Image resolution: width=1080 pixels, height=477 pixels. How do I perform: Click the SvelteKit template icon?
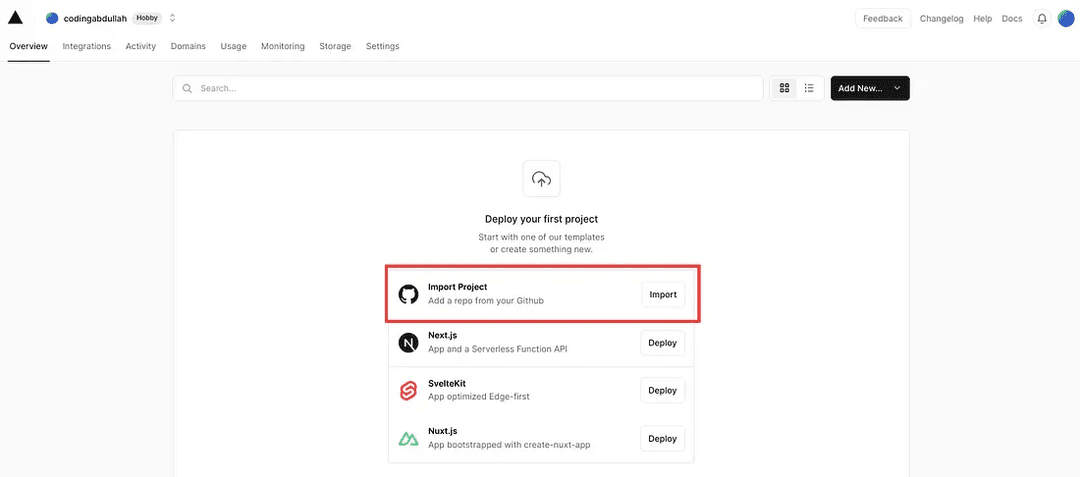pyautogui.click(x=408, y=391)
